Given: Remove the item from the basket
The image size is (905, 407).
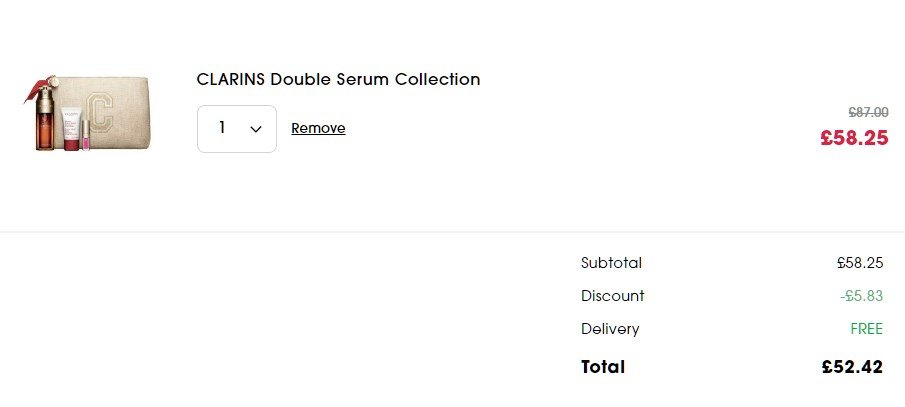Looking at the screenshot, I should pos(318,128).
